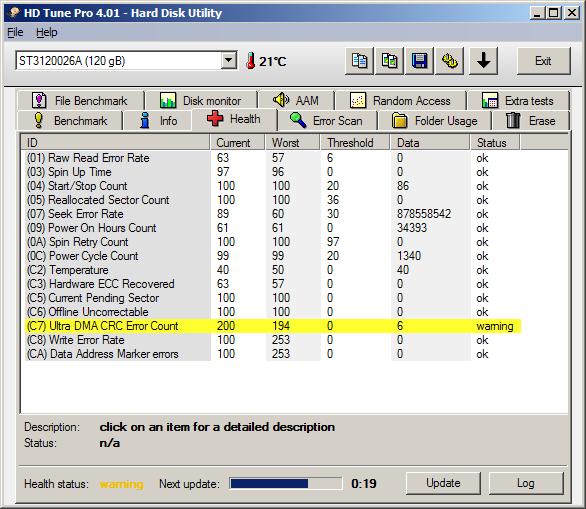Click the Log button

[x=526, y=483]
